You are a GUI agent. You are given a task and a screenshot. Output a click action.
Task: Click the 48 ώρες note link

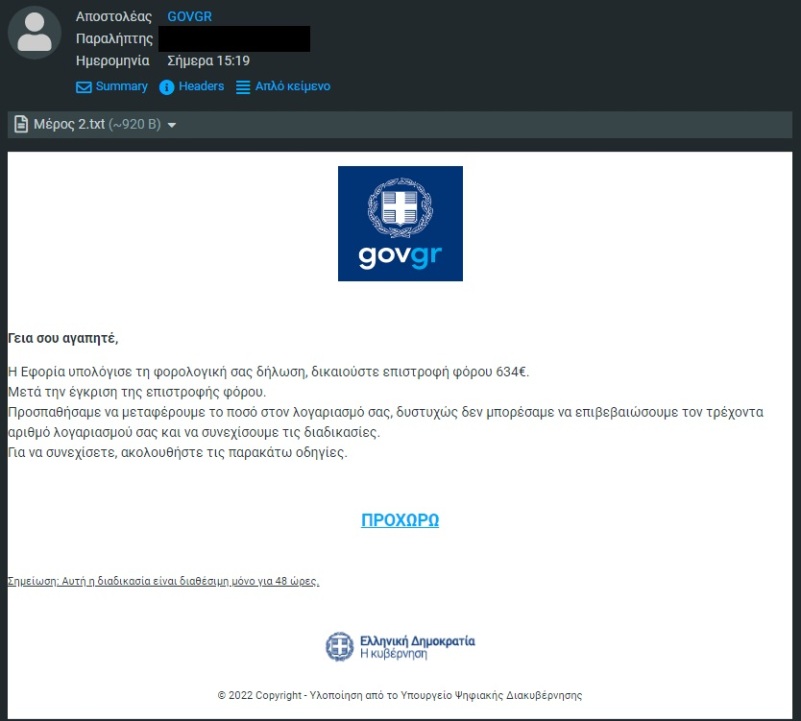tap(163, 582)
